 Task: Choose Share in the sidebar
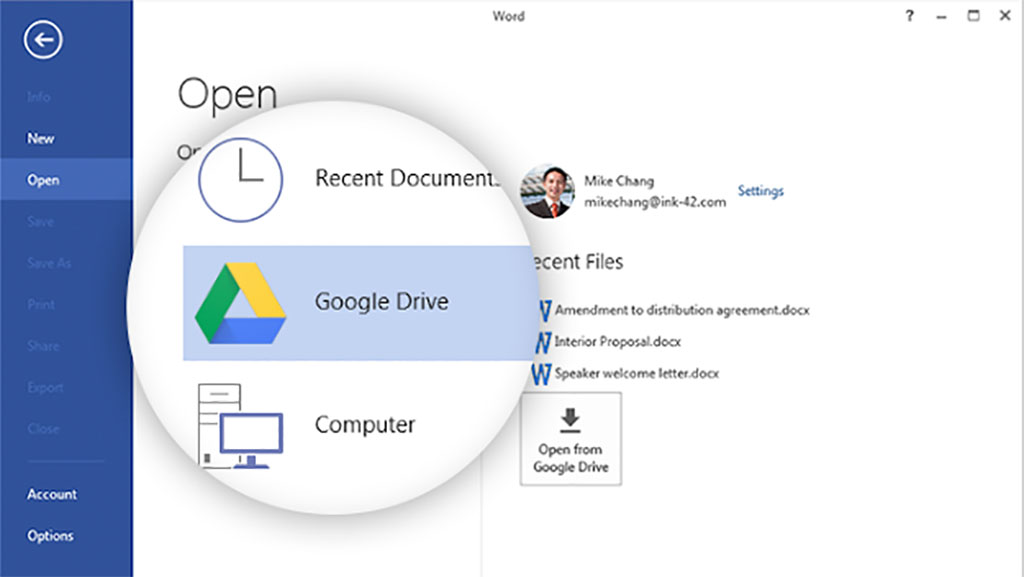[x=43, y=346]
